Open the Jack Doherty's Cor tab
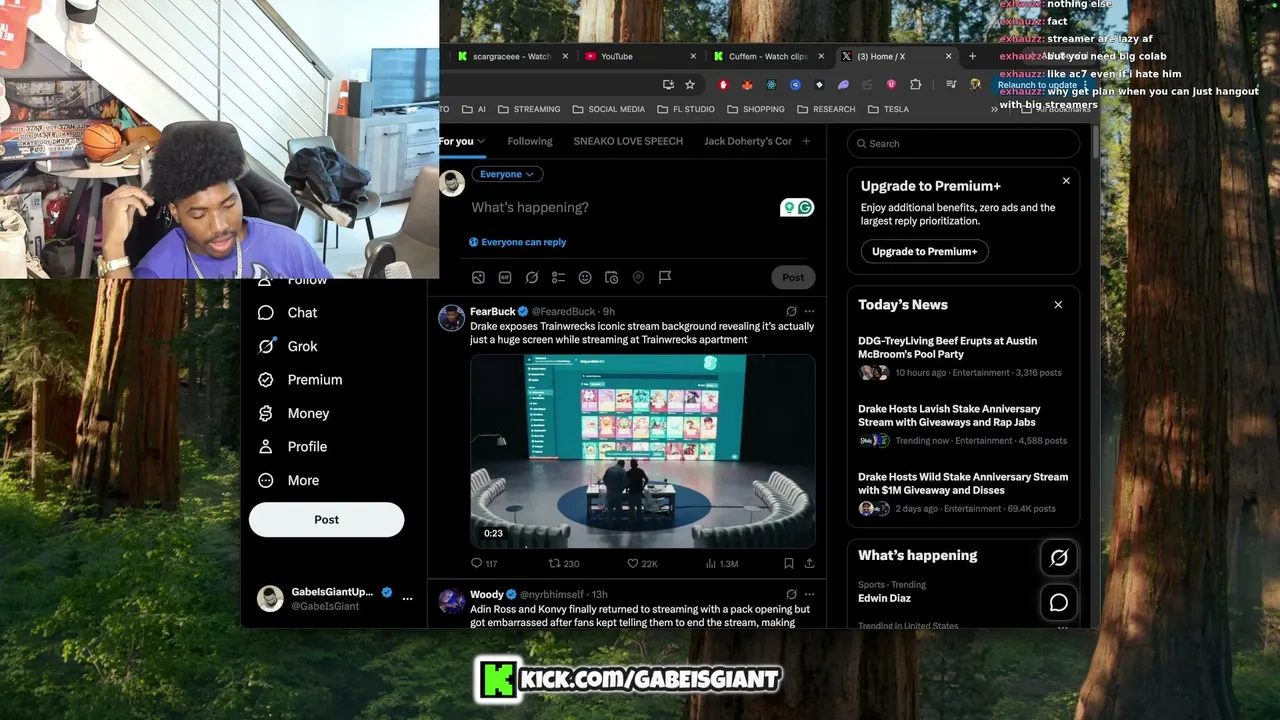1280x720 pixels. click(748, 141)
